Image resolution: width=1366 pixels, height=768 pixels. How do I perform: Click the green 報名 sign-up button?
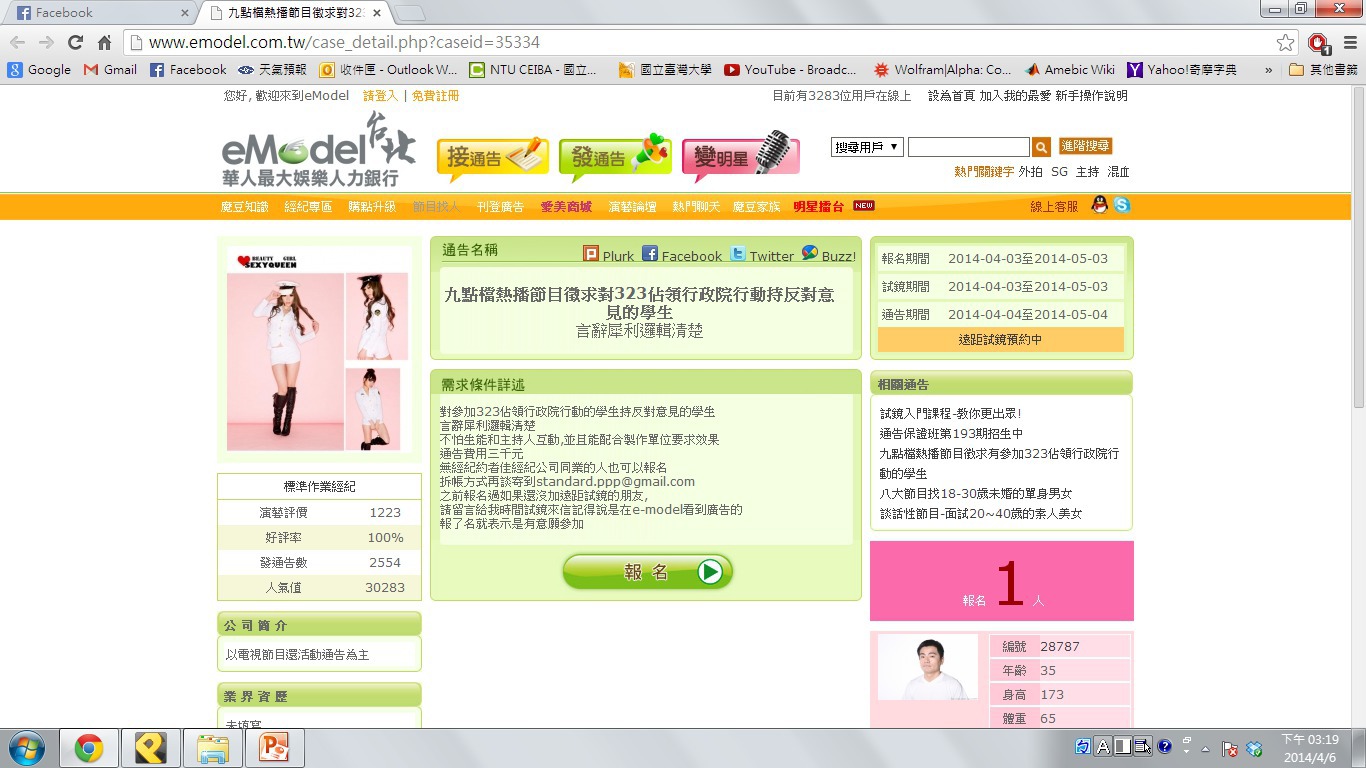tap(648, 572)
